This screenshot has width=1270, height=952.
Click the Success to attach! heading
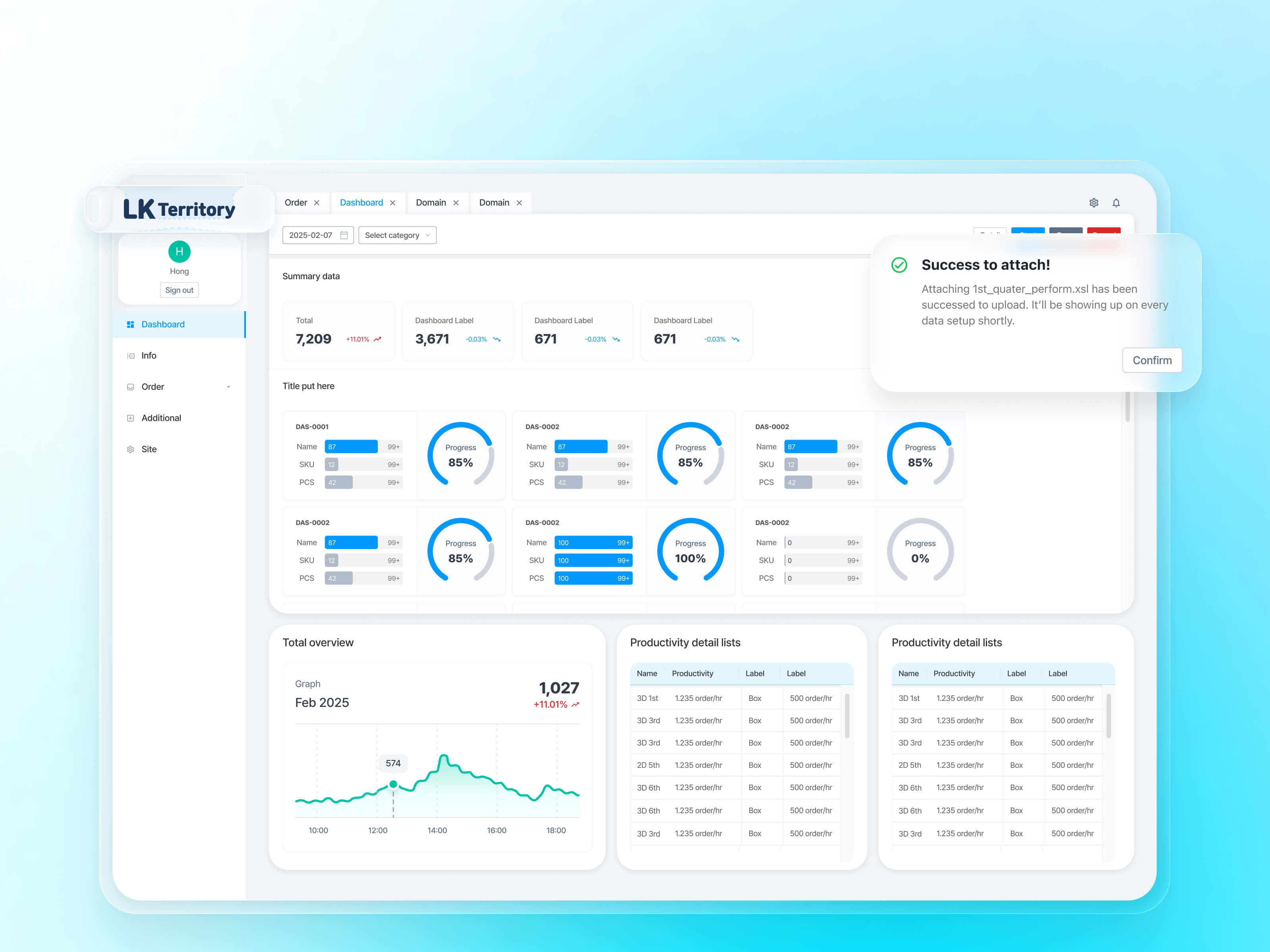click(x=986, y=265)
